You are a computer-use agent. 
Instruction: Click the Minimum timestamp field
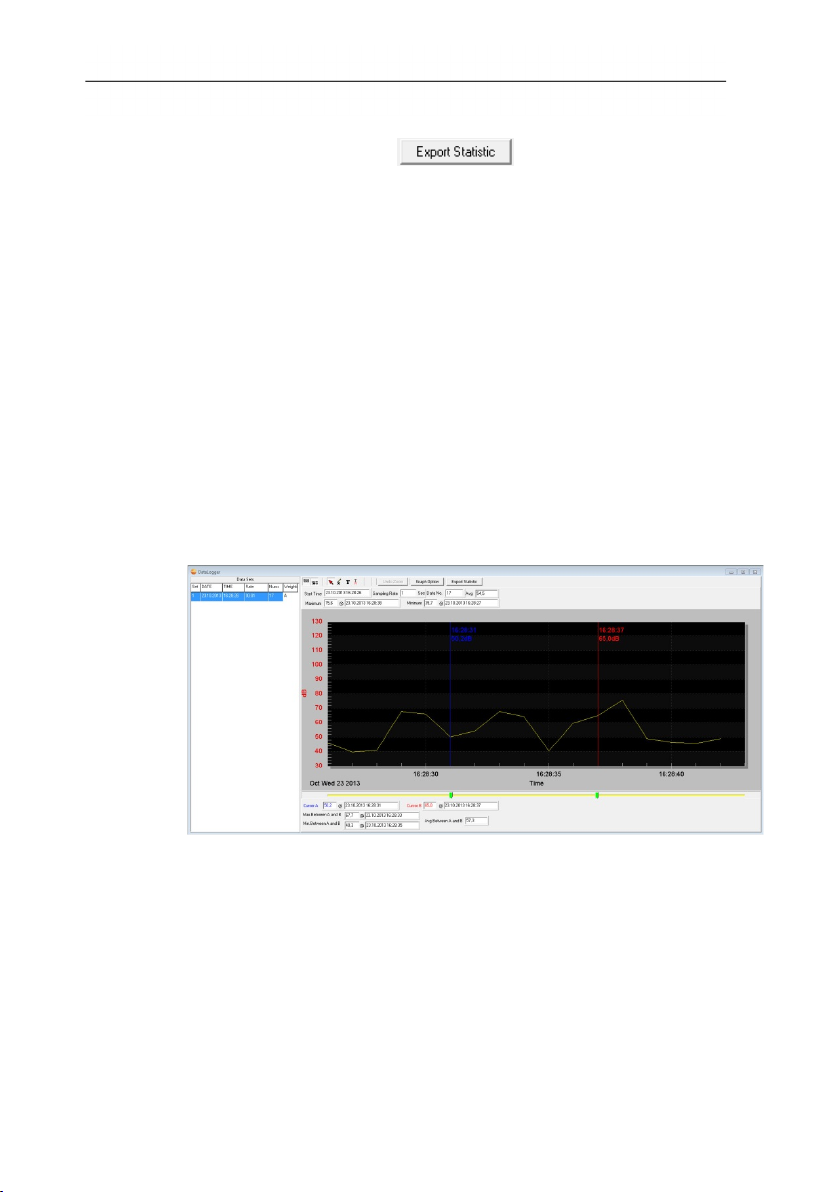(x=471, y=603)
